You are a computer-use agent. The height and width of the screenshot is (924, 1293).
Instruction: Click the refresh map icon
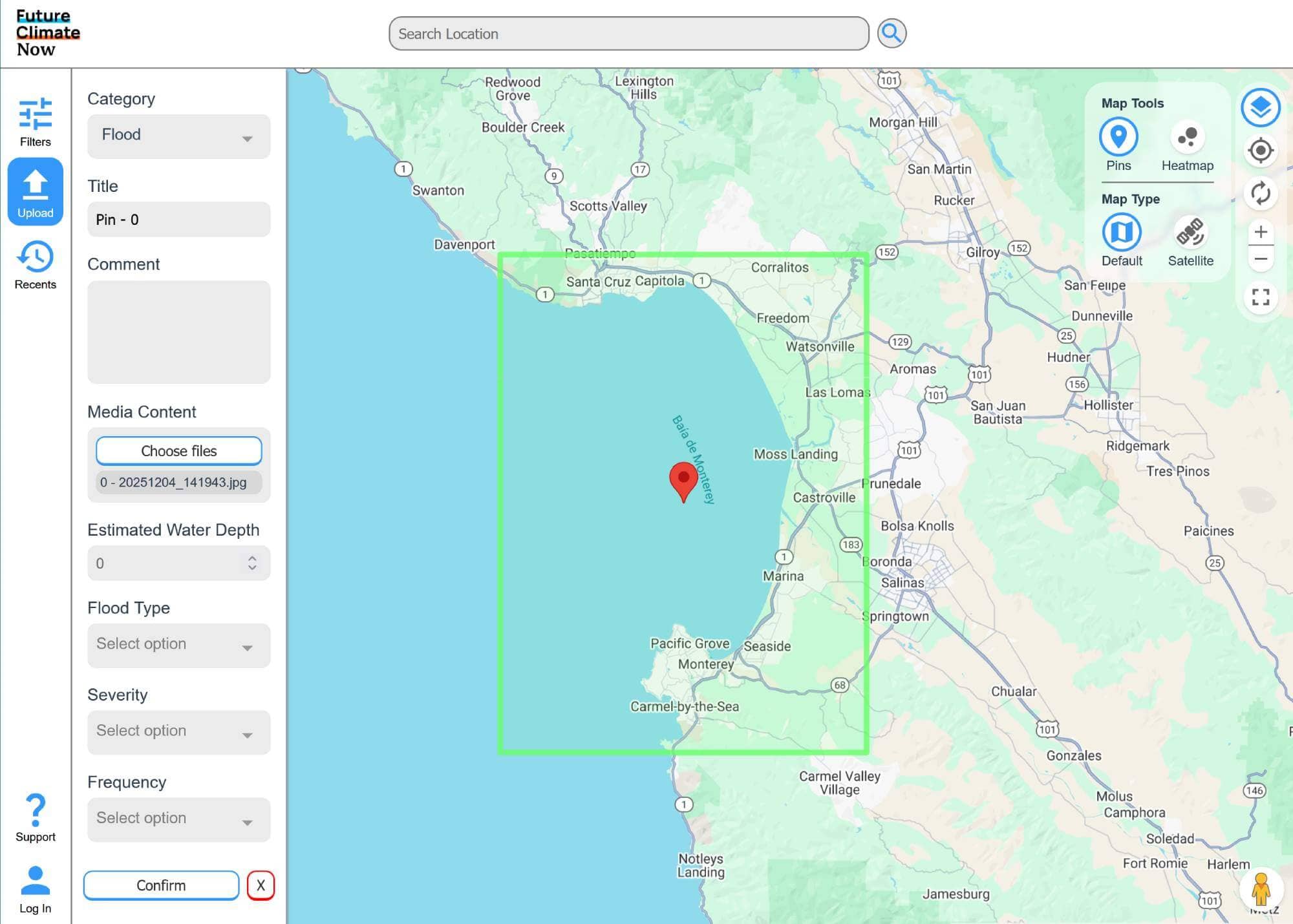1260,193
